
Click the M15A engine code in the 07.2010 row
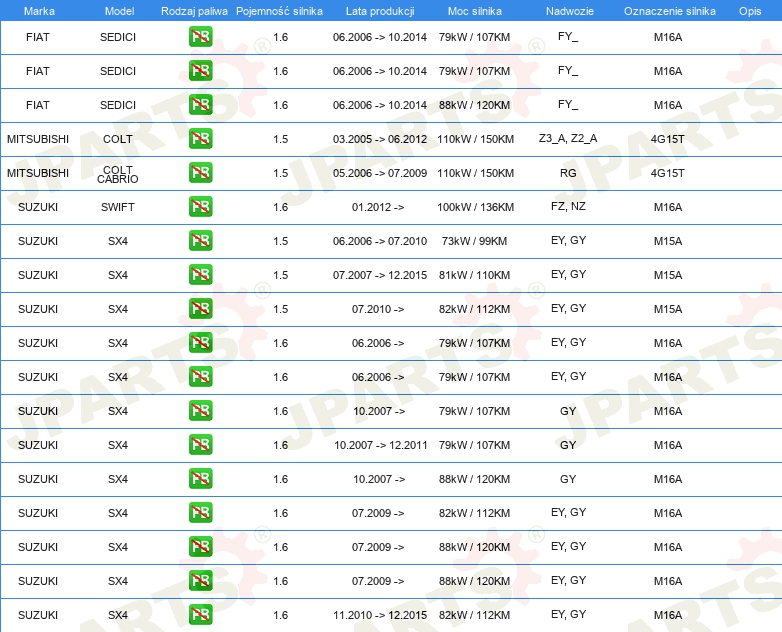(668, 309)
